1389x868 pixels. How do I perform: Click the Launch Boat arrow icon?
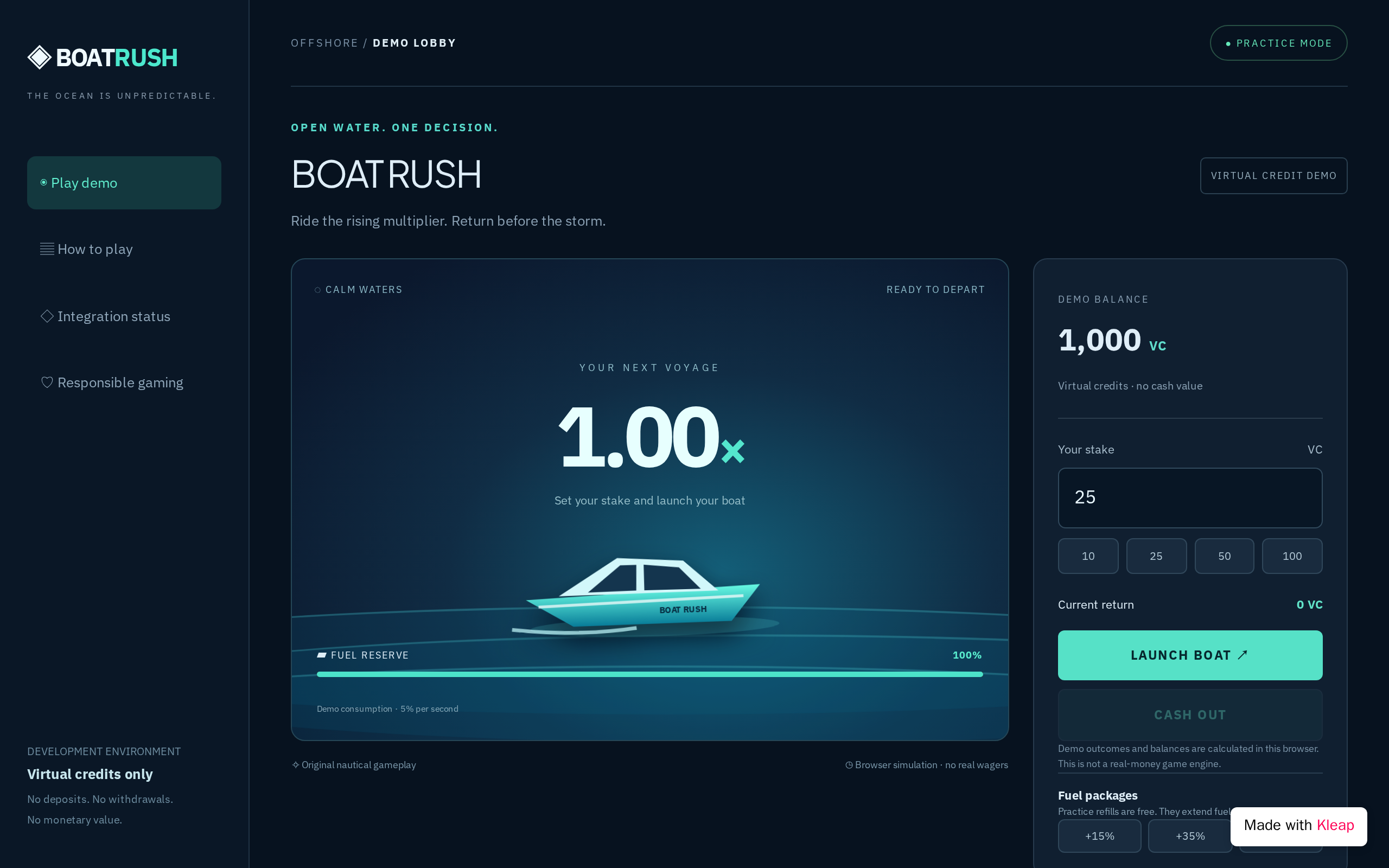[x=1243, y=655]
